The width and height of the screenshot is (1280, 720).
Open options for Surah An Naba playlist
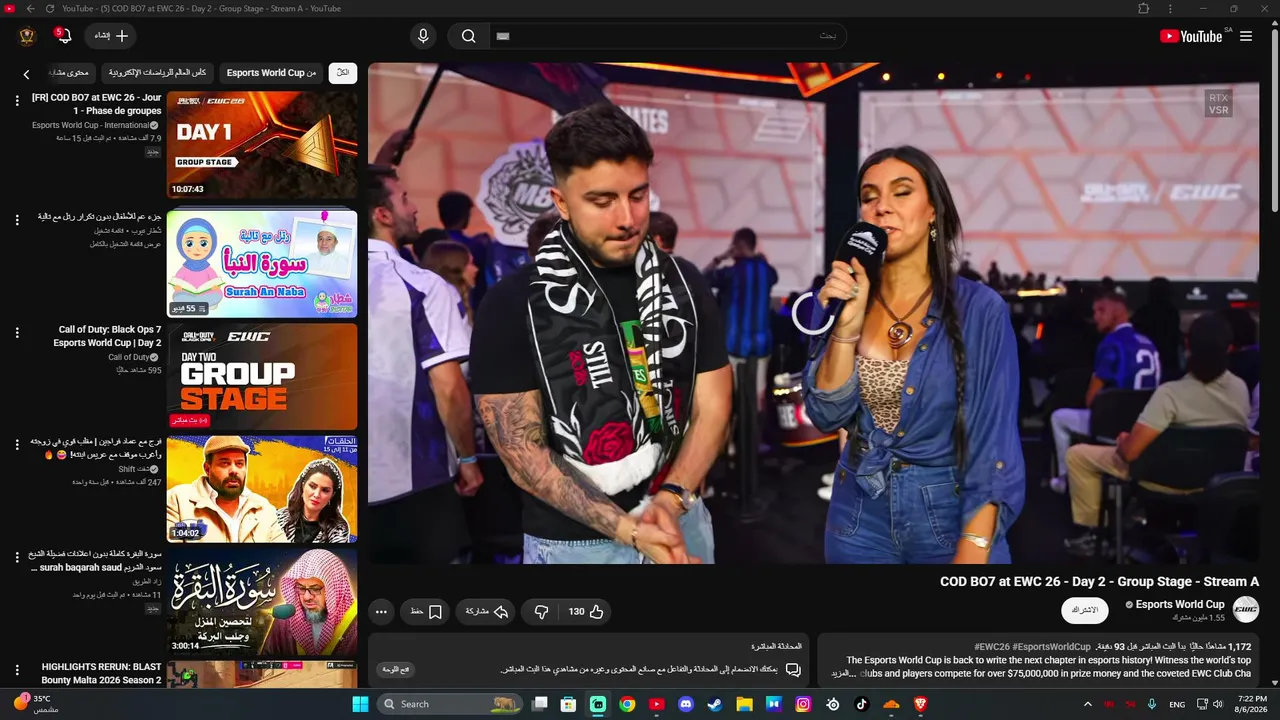tap(17, 219)
